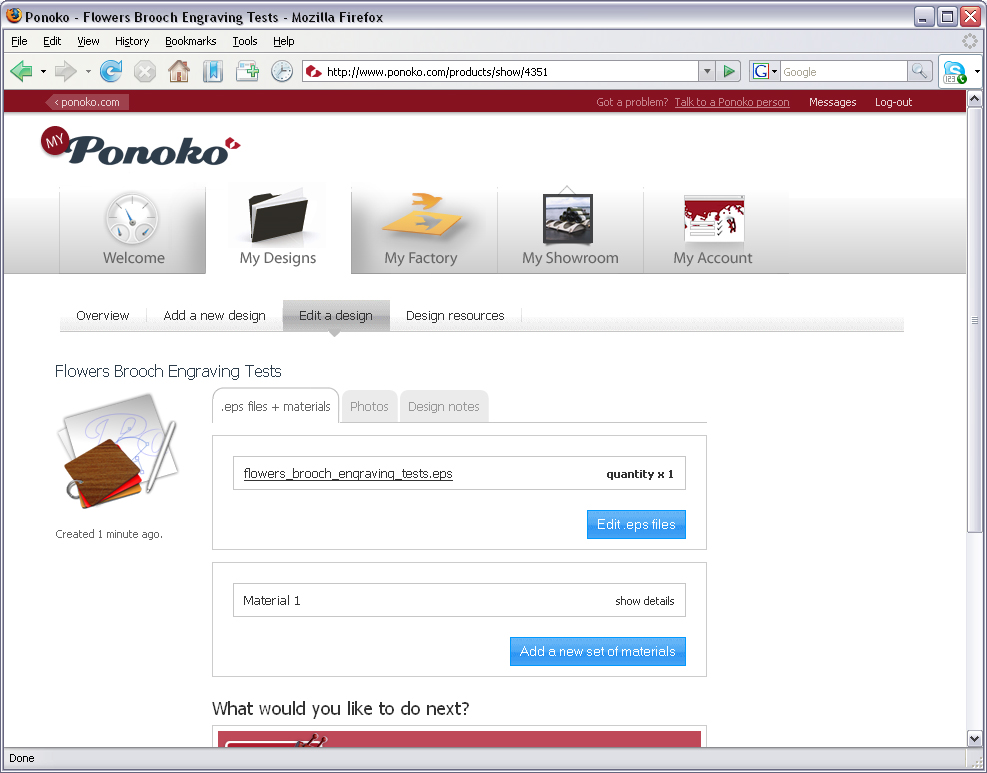Open the History menu

pyautogui.click(x=132, y=41)
